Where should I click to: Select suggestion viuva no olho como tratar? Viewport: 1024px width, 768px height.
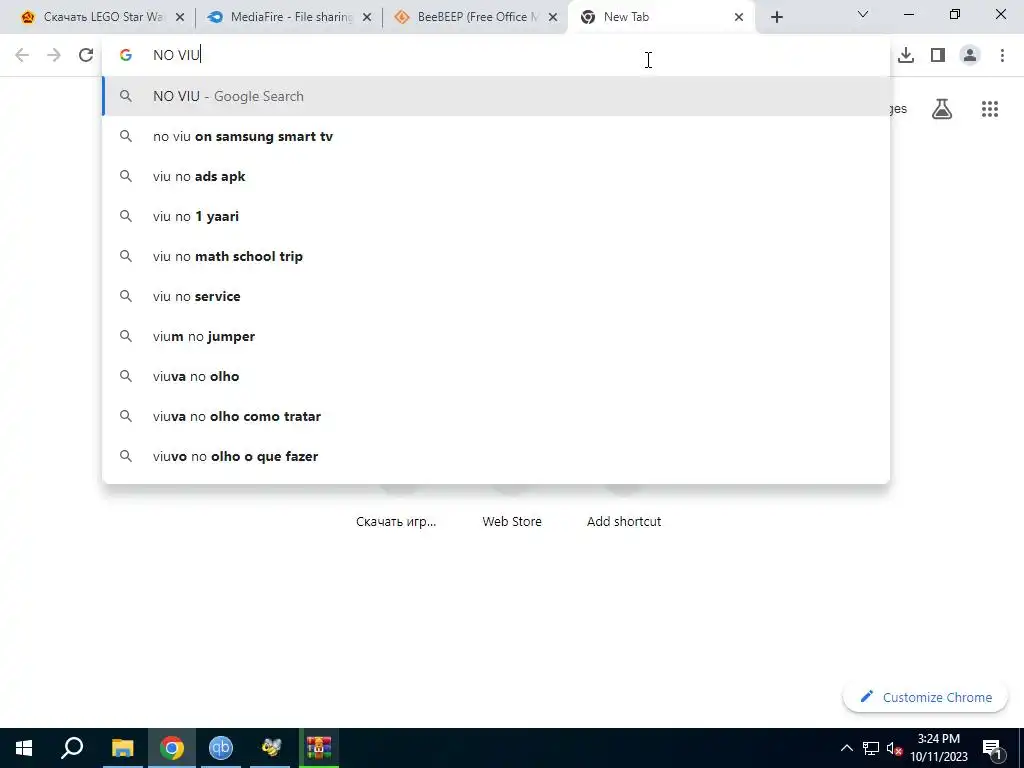pos(496,416)
